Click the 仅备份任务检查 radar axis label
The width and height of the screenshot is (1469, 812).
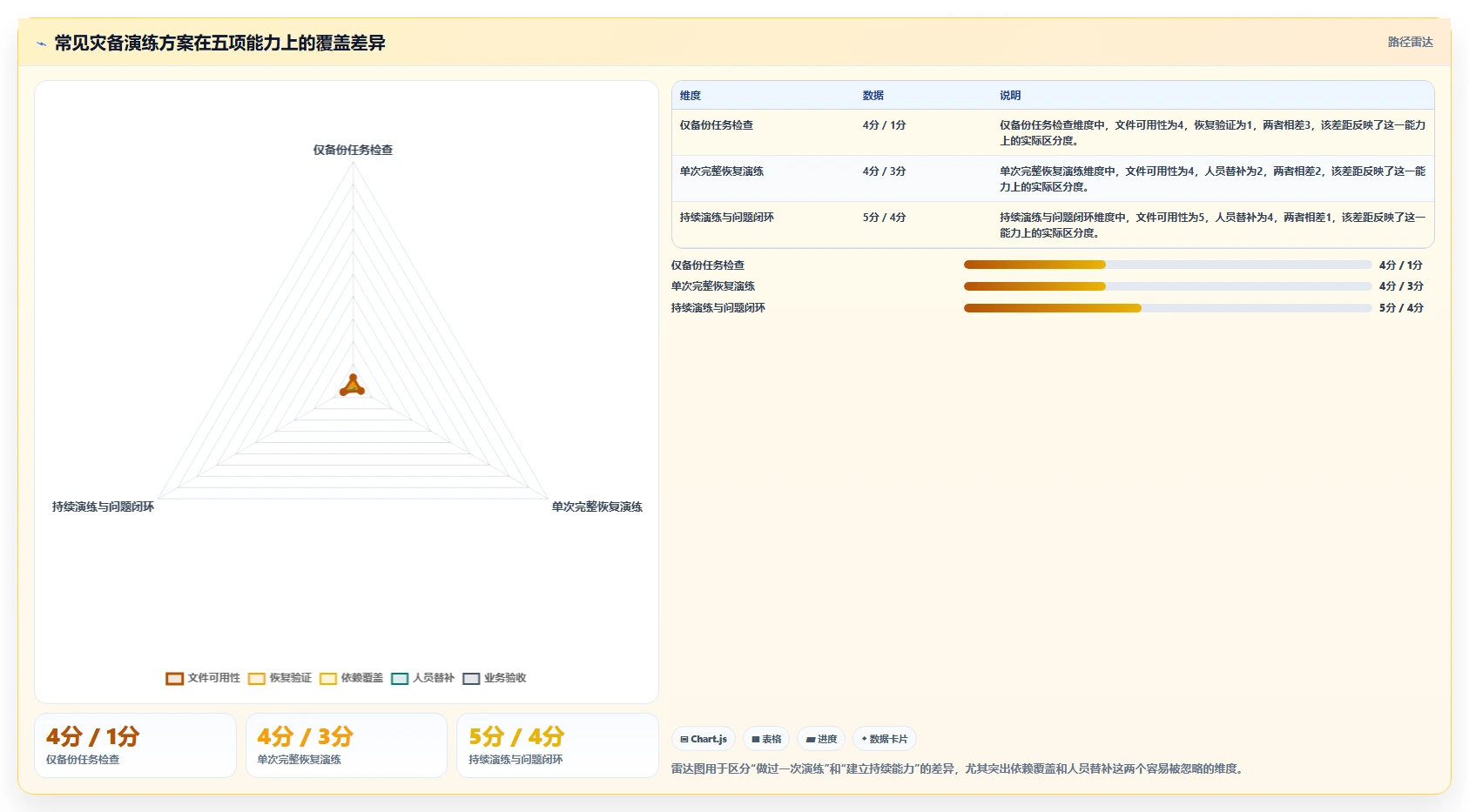353,150
